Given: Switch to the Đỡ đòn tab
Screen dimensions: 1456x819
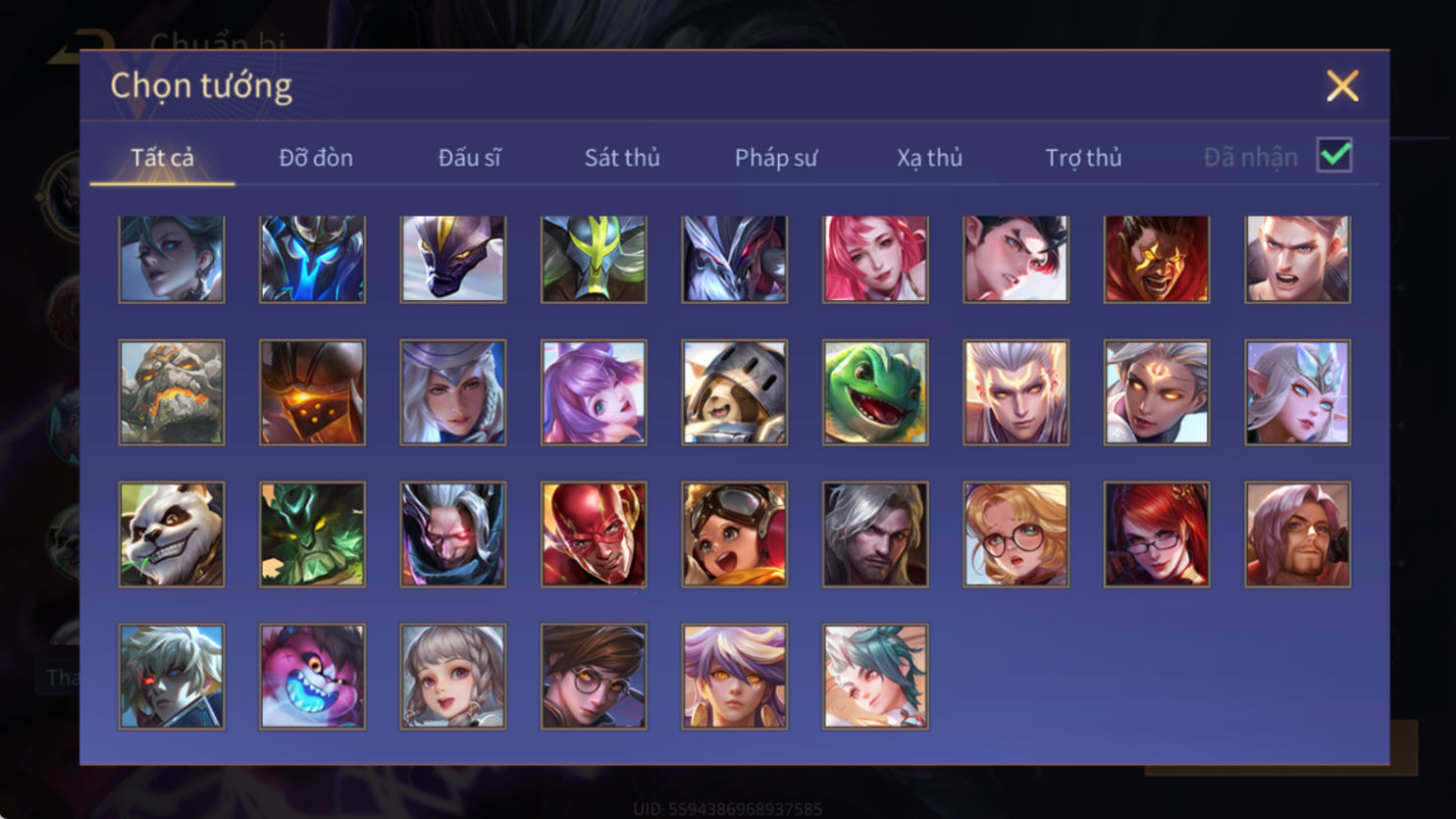Looking at the screenshot, I should click(316, 157).
